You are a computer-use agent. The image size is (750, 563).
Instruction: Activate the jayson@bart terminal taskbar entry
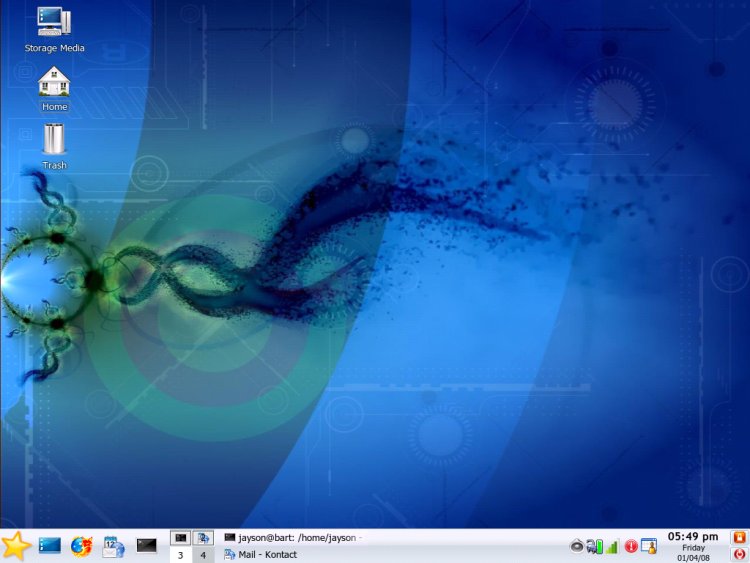293,538
